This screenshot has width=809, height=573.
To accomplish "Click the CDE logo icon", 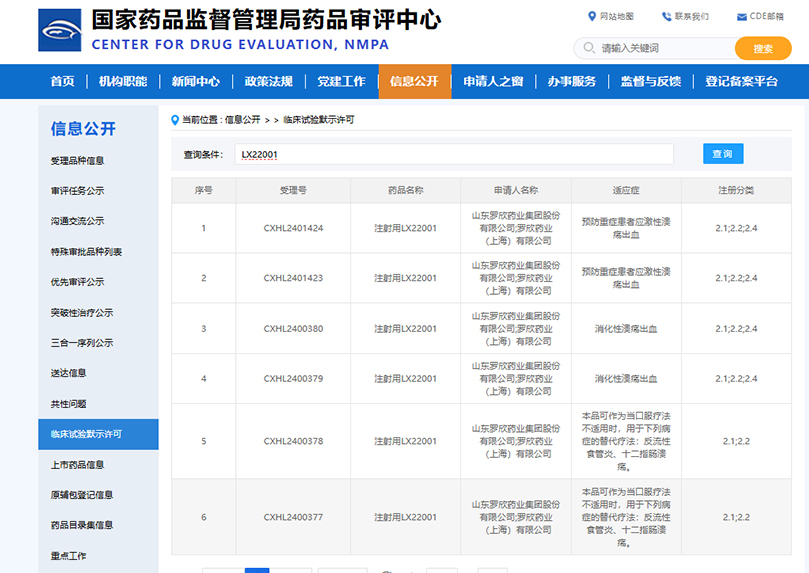I will tap(60, 30).
